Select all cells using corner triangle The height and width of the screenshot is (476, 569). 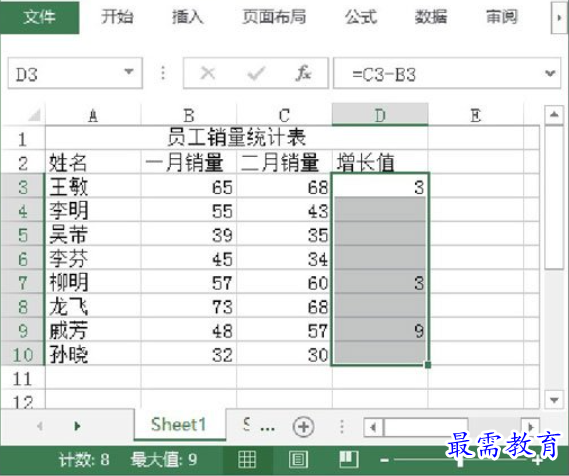pos(34,115)
